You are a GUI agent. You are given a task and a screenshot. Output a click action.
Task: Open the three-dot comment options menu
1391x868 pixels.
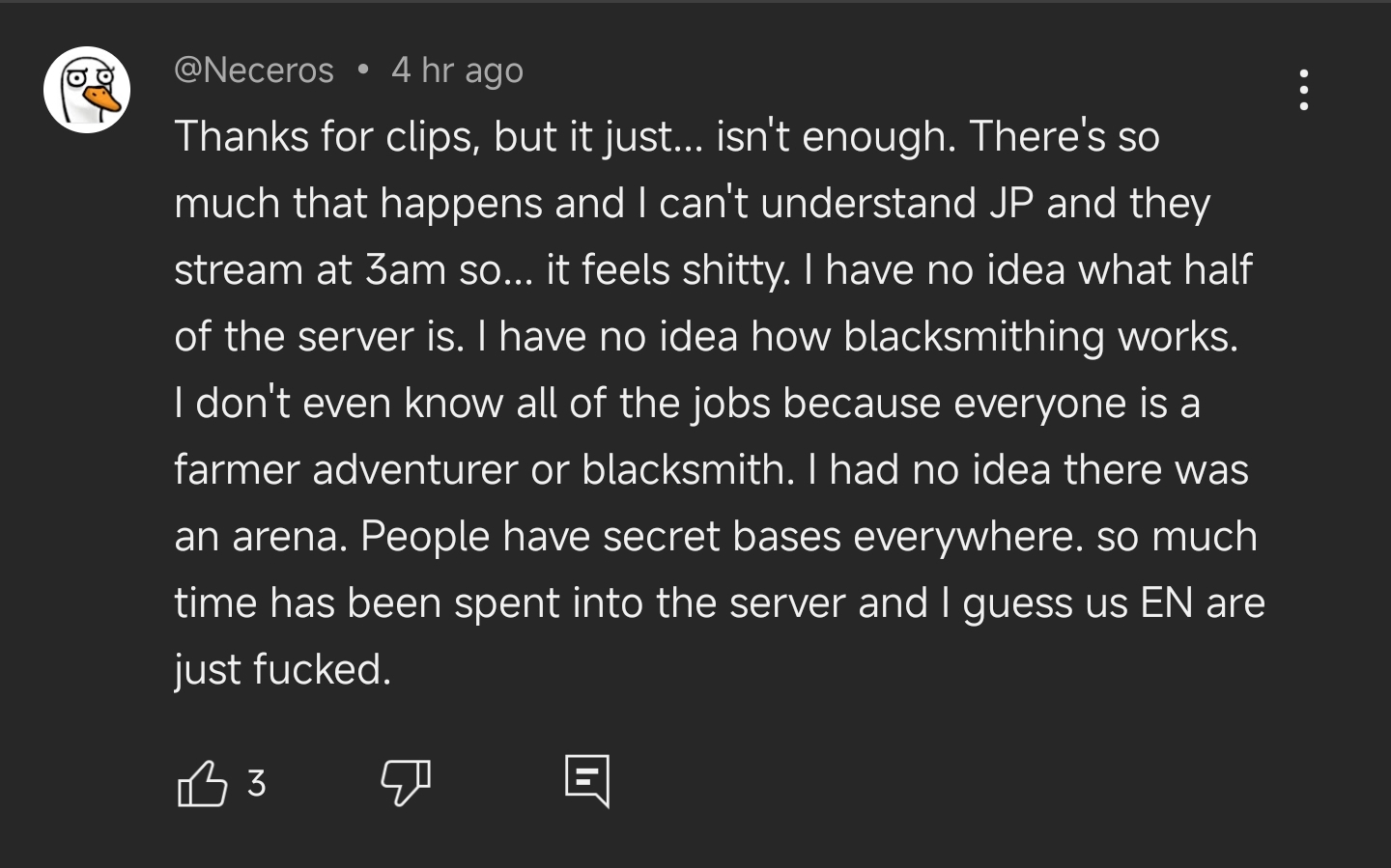1304,90
